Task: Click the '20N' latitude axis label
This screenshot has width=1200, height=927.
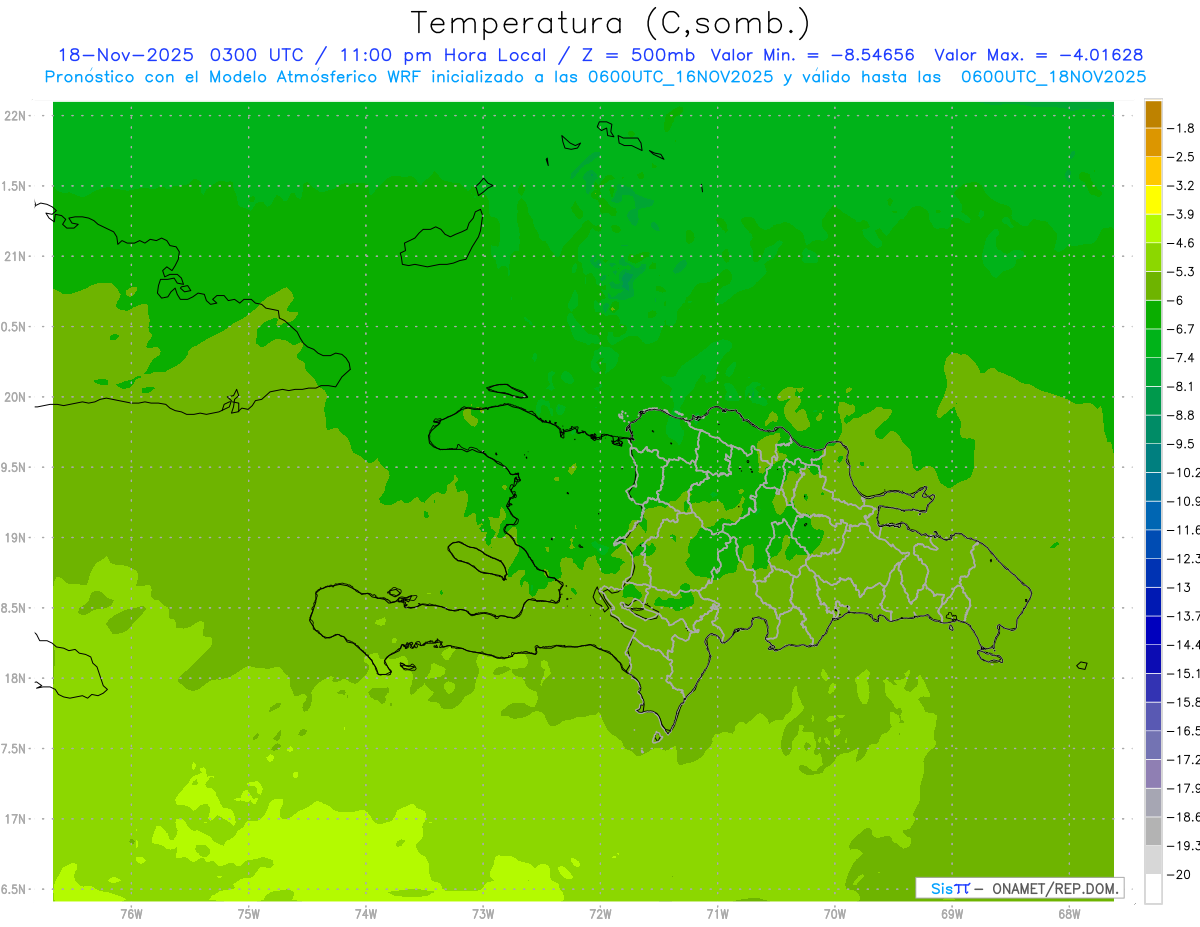Action: [x=17, y=397]
